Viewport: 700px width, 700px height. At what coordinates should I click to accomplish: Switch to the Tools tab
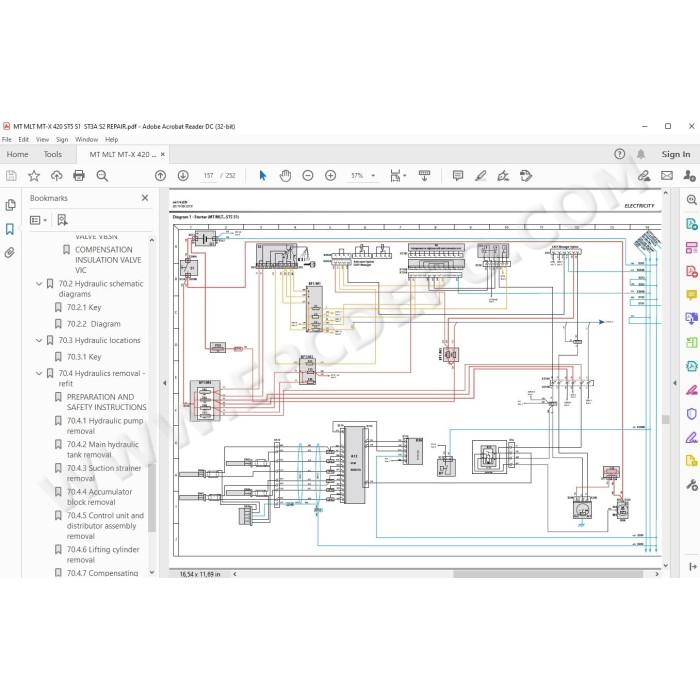(x=53, y=154)
